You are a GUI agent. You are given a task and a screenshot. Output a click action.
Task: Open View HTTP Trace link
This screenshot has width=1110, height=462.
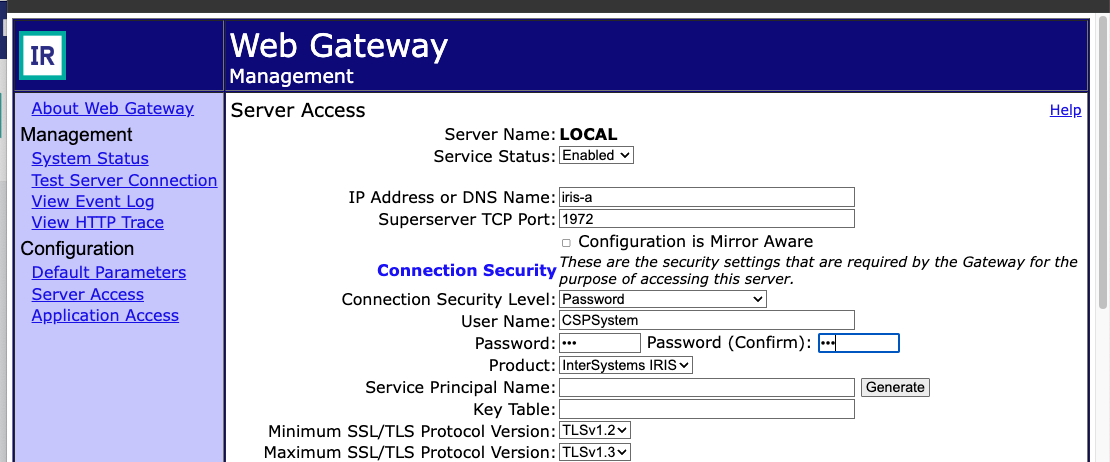(98, 222)
